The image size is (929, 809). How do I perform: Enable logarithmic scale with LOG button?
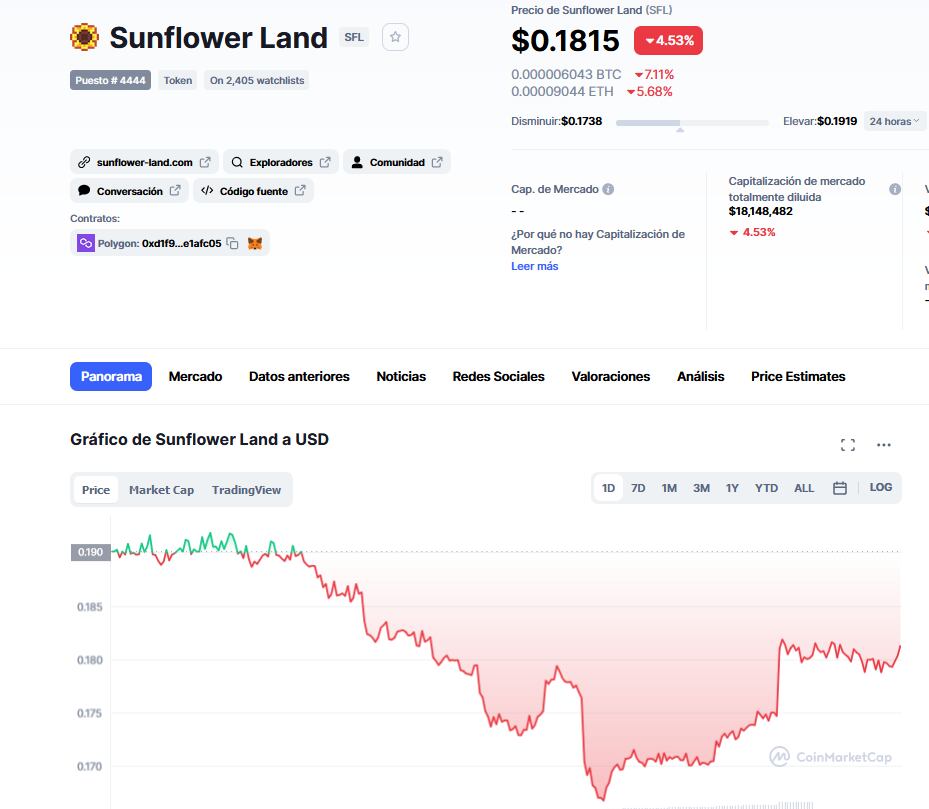point(880,487)
